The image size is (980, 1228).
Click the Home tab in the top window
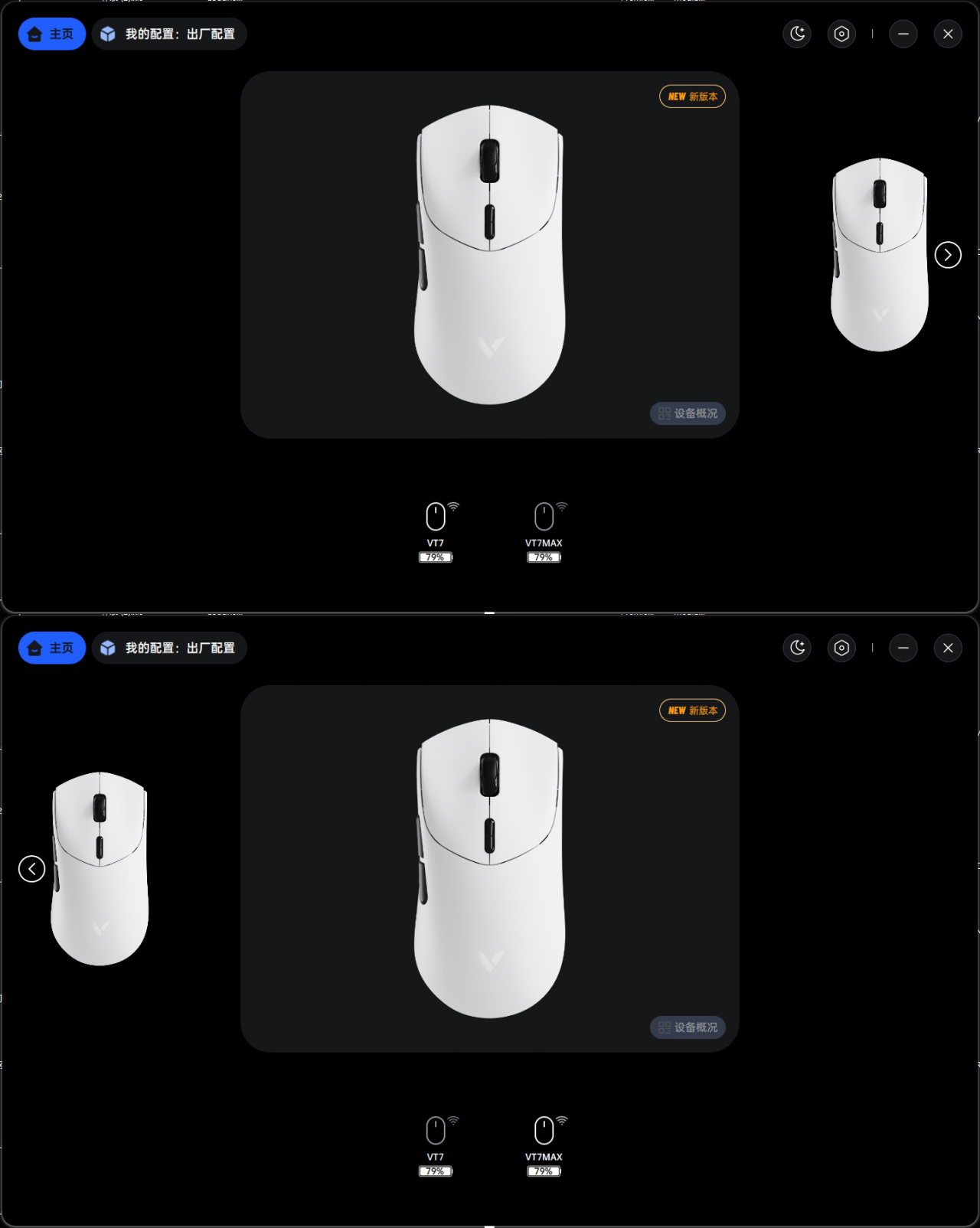point(52,34)
